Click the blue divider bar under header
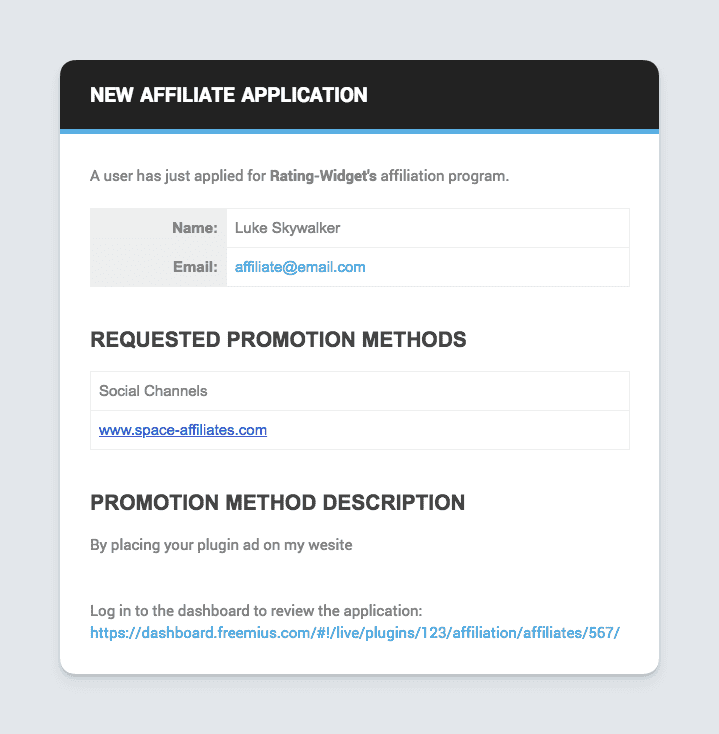 pyautogui.click(x=360, y=132)
